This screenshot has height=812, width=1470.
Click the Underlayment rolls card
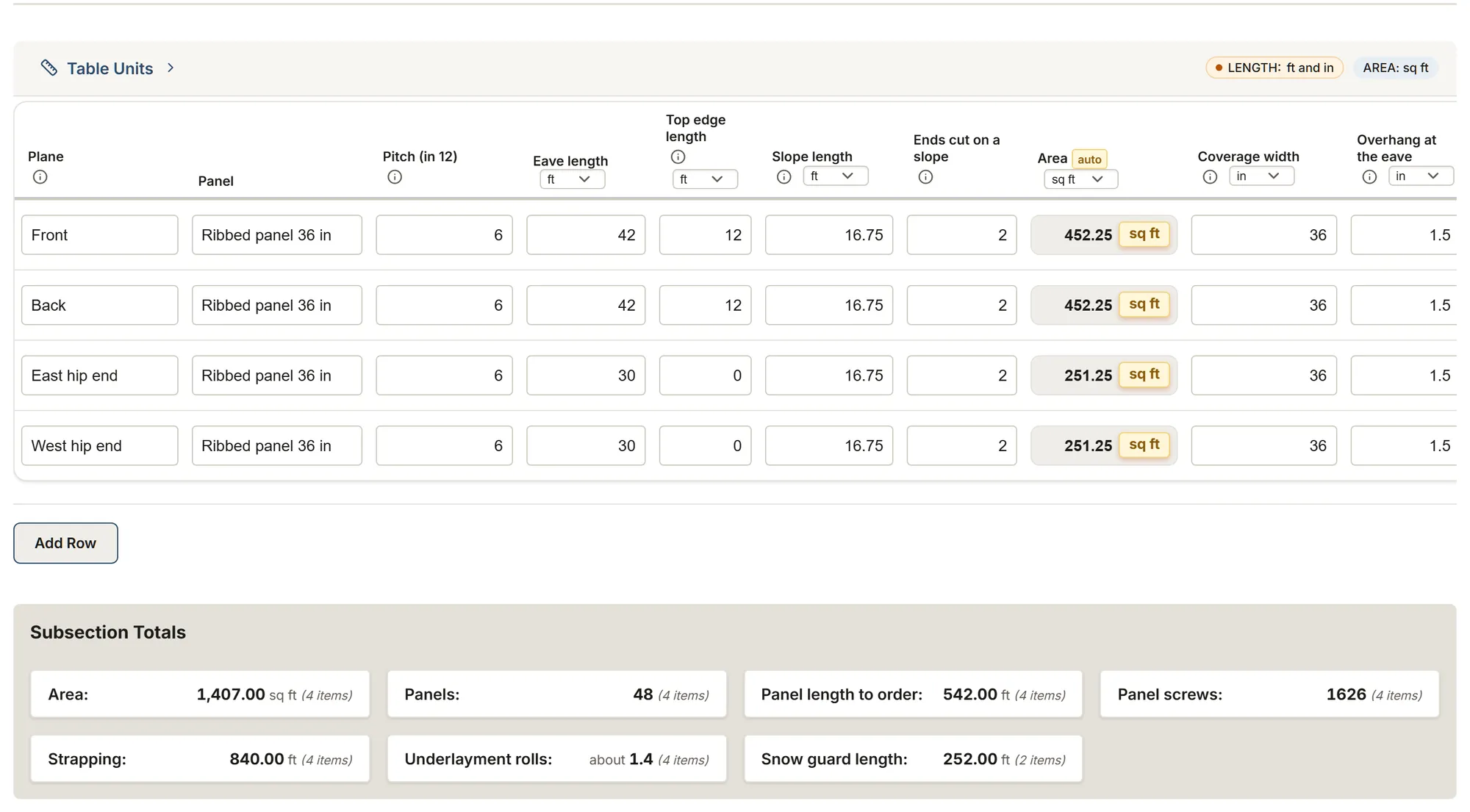pyautogui.click(x=557, y=759)
